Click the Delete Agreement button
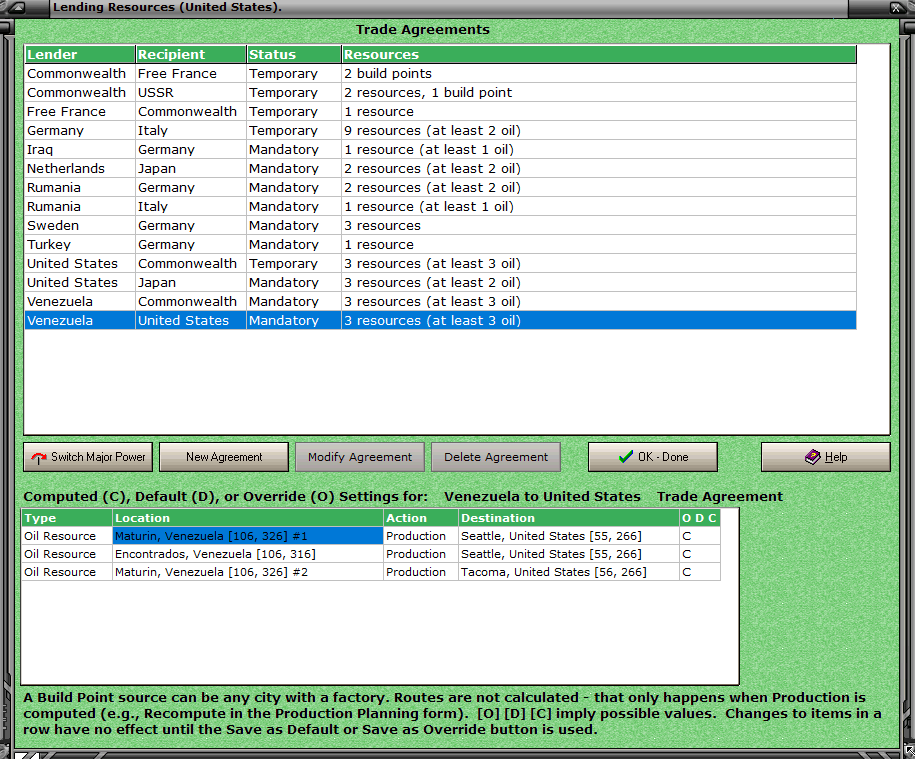Viewport: 915px width, 759px height. [496, 457]
